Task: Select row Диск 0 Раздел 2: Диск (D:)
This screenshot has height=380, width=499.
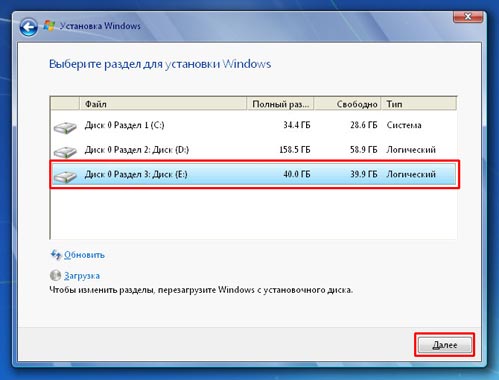Action: click(254, 150)
